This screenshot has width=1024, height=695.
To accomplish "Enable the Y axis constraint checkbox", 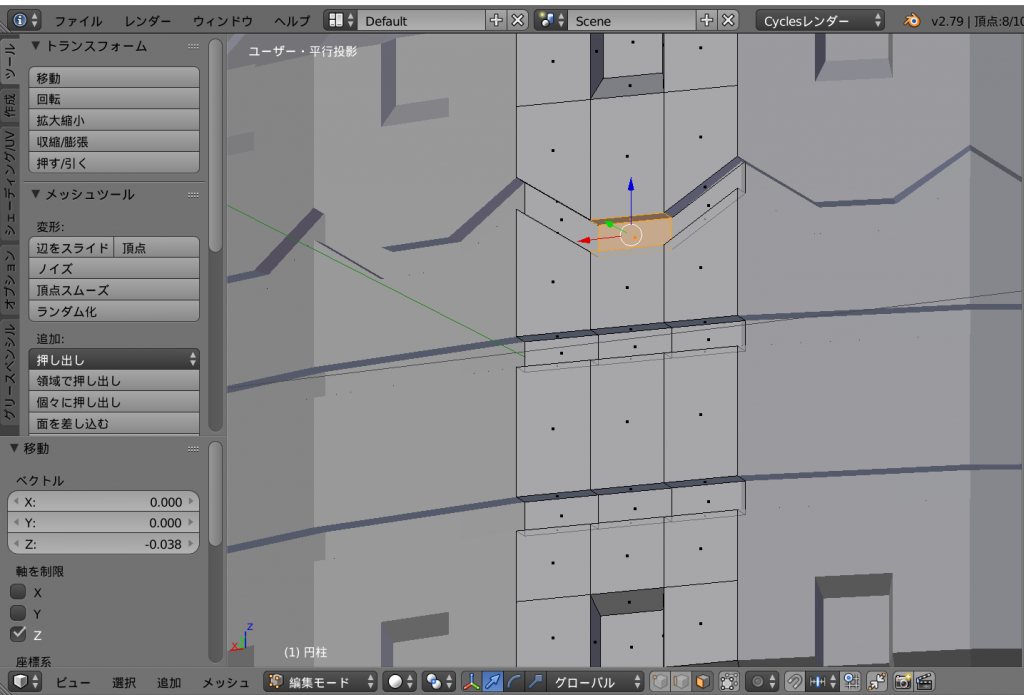I will pyautogui.click(x=18, y=613).
